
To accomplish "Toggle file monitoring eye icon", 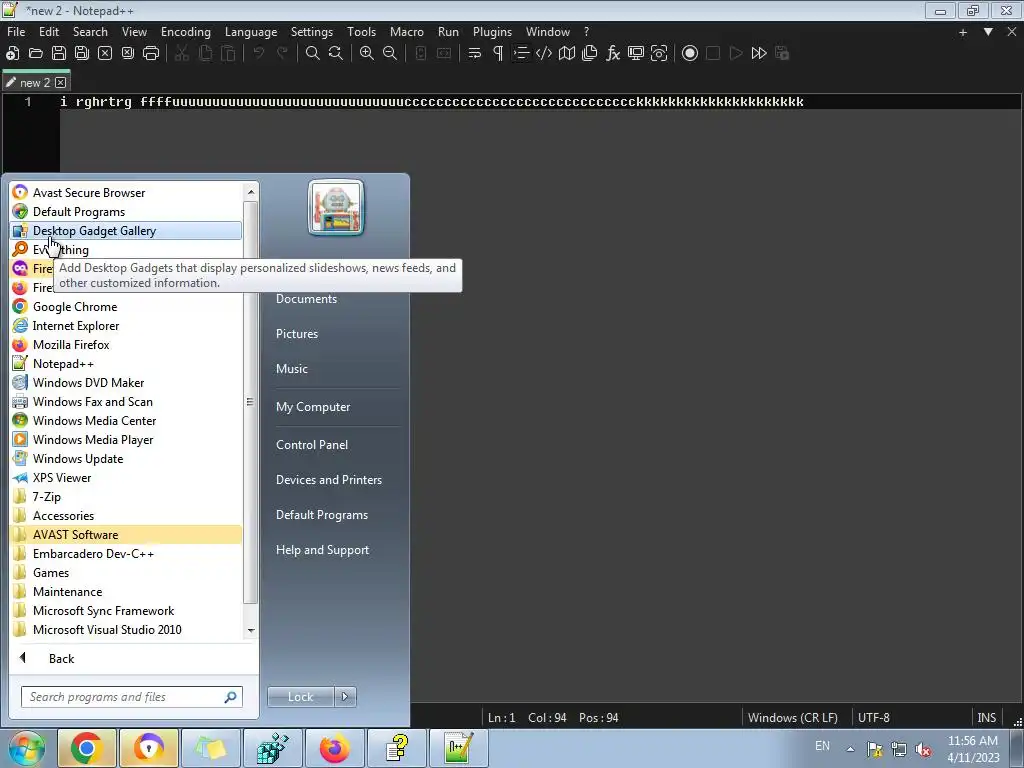I will [659, 54].
